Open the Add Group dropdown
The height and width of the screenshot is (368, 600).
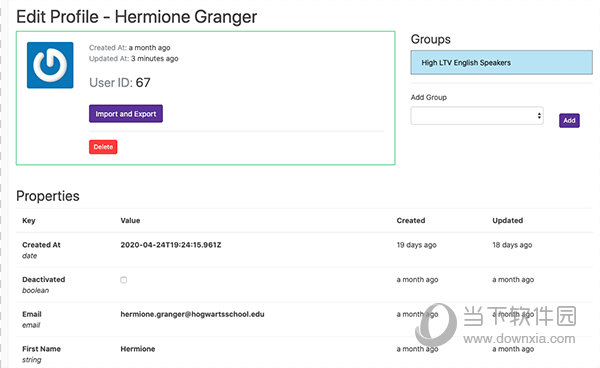[x=477, y=116]
